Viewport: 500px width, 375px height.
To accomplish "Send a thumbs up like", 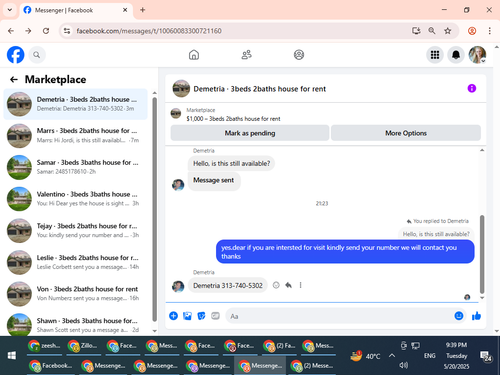I will point(476,316).
